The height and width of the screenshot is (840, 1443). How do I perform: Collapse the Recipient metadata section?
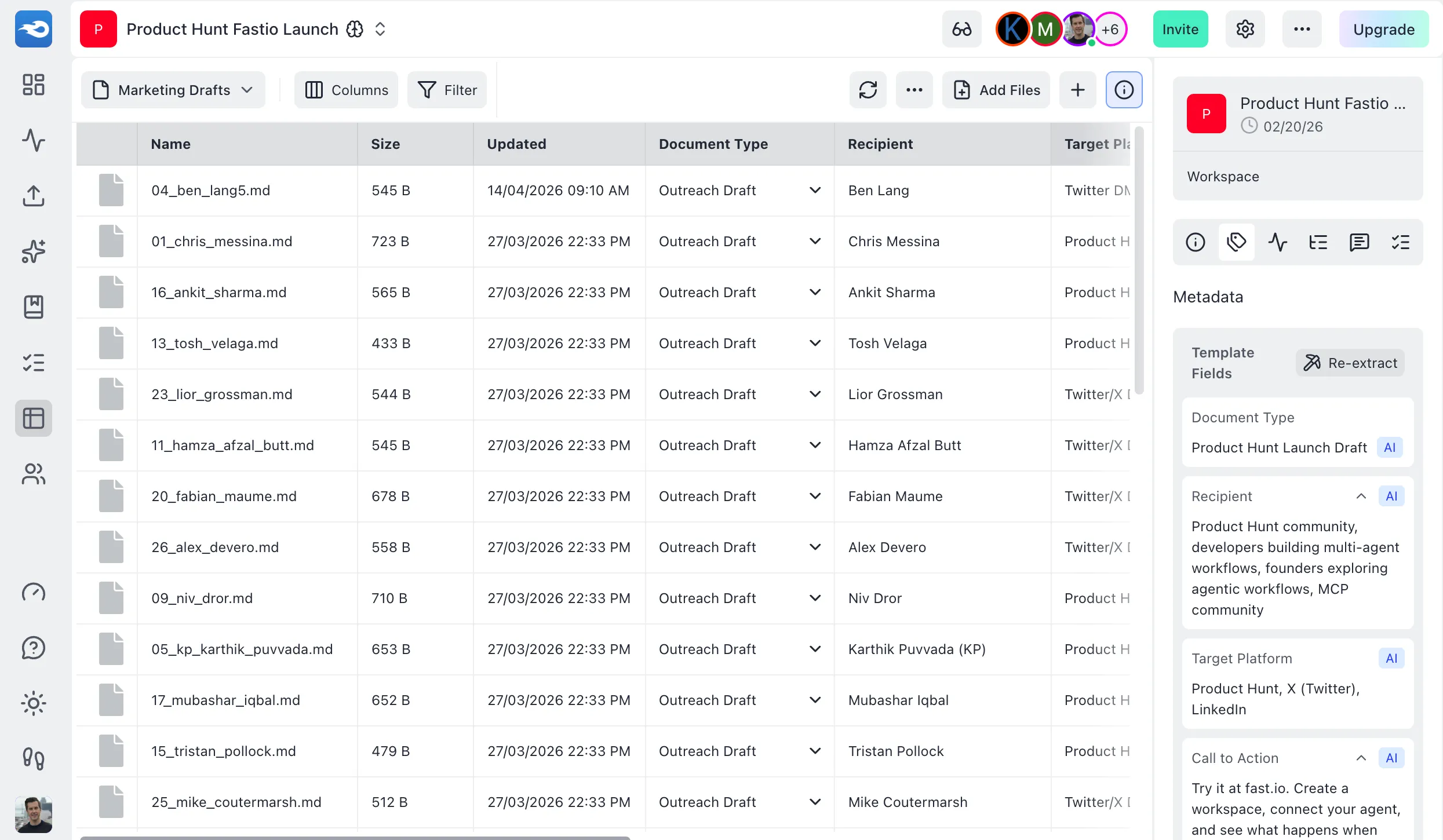(x=1361, y=496)
